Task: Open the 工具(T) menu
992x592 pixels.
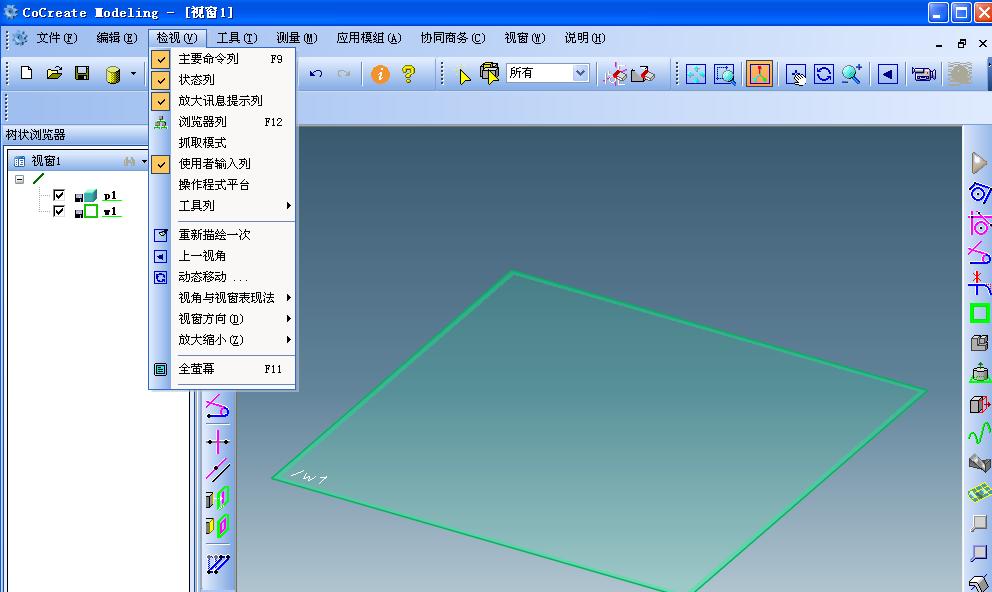Action: [x=237, y=38]
